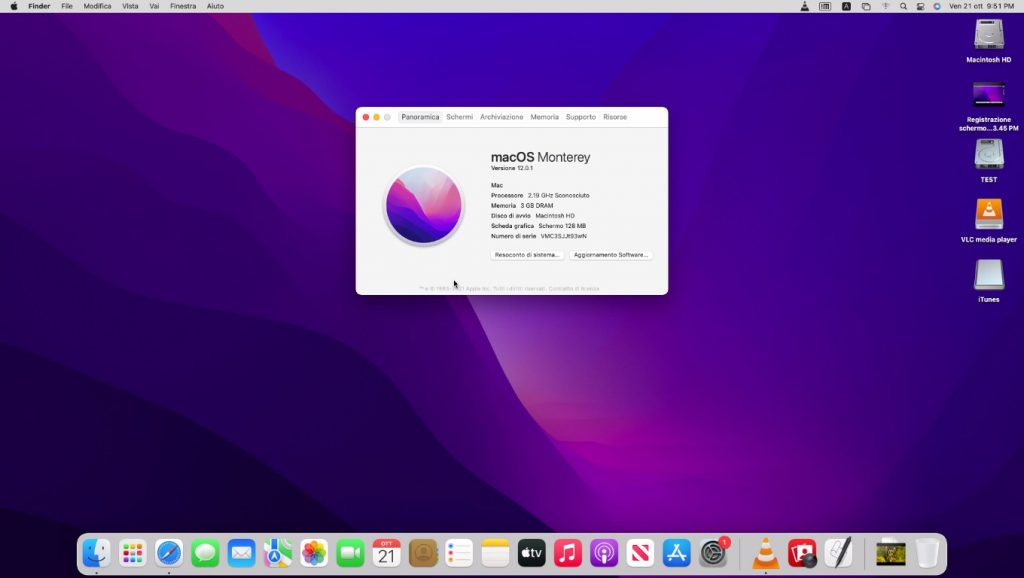Image resolution: width=1024 pixels, height=578 pixels.
Task: Click the Resoconto di sistema button
Action: tap(527, 255)
